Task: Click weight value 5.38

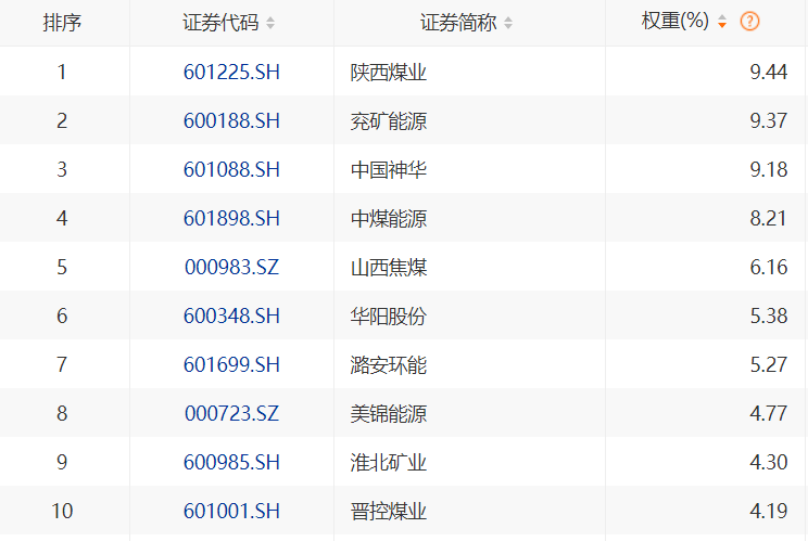Action: point(768,316)
